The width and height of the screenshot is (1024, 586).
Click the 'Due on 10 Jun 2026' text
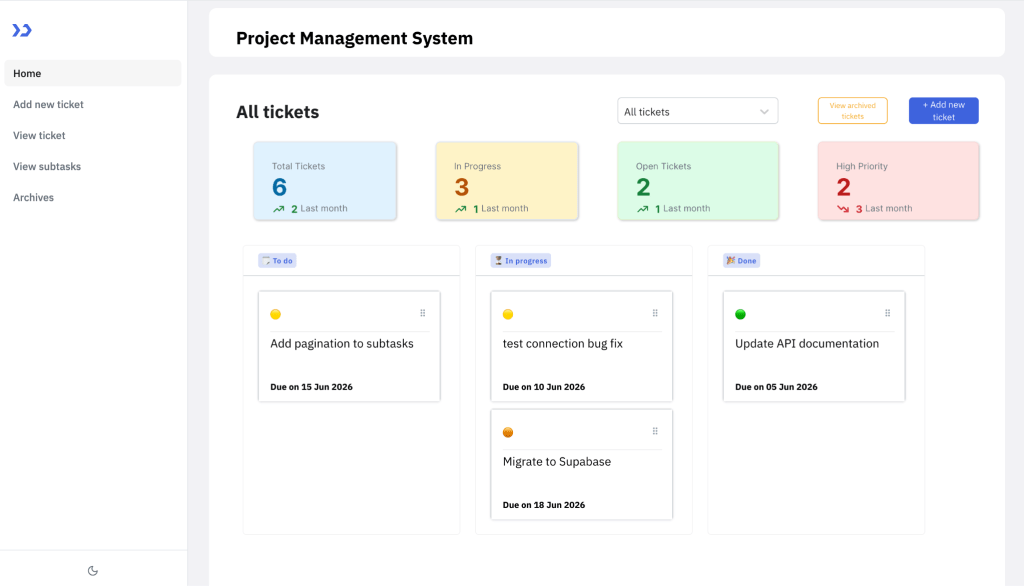(544, 387)
